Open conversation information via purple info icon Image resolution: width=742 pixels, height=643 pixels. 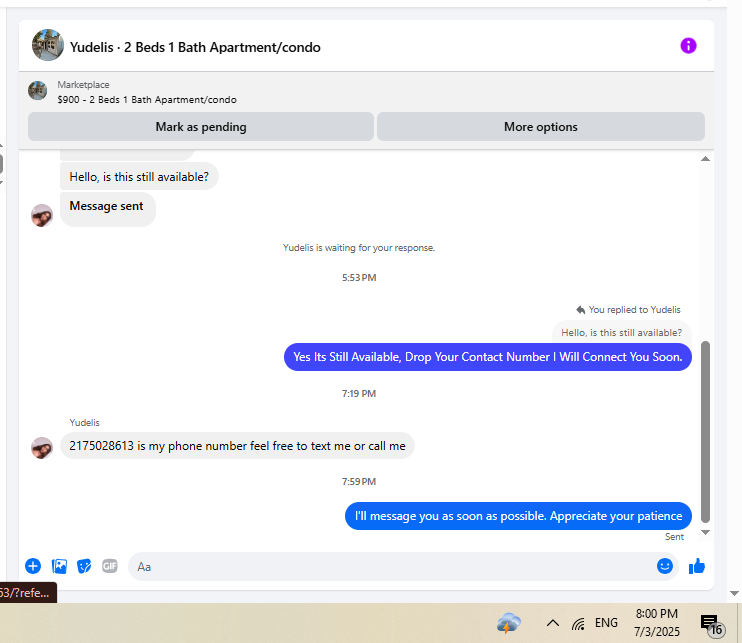click(x=688, y=46)
